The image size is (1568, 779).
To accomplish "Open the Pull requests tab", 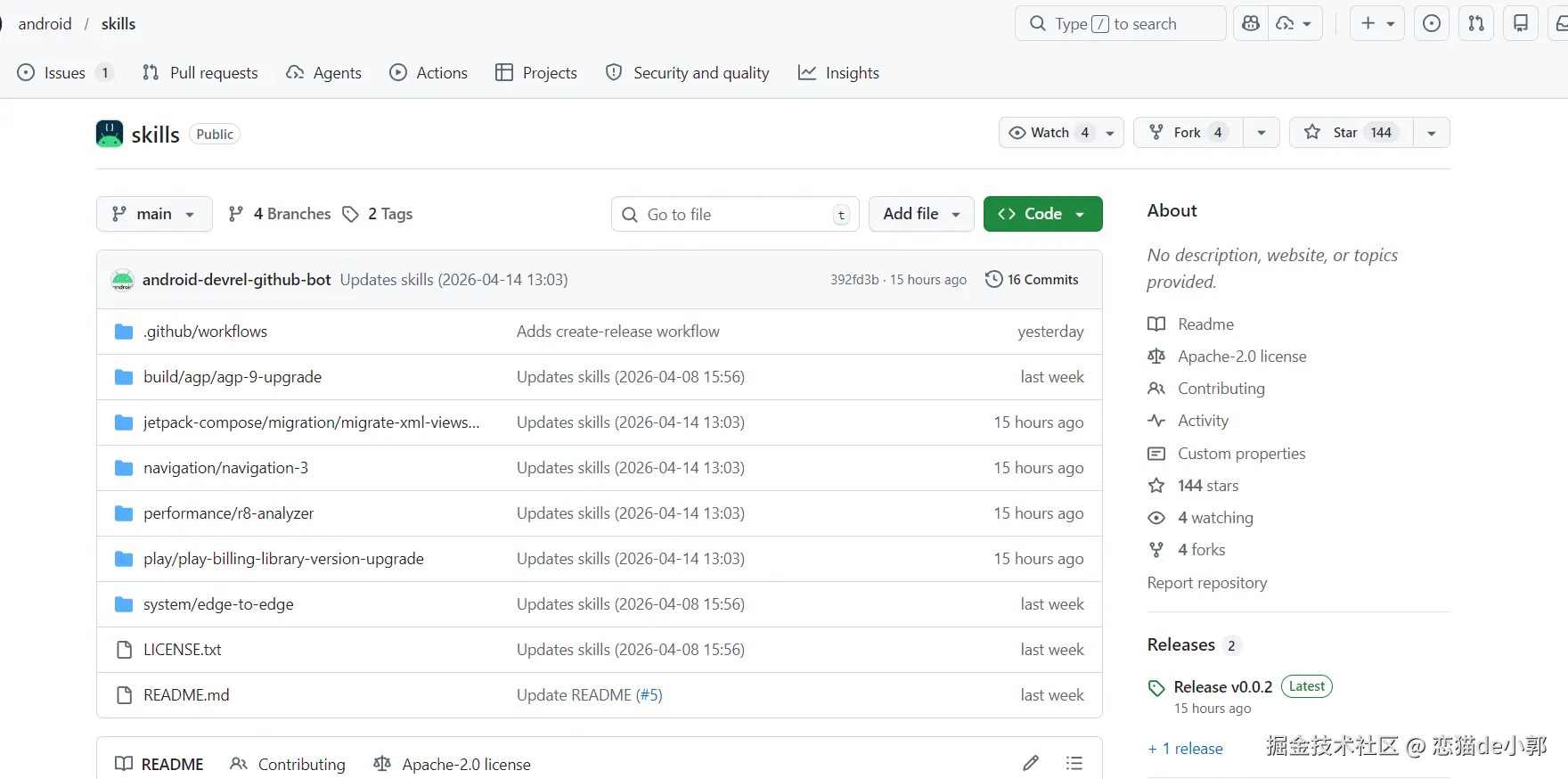I will coord(200,73).
